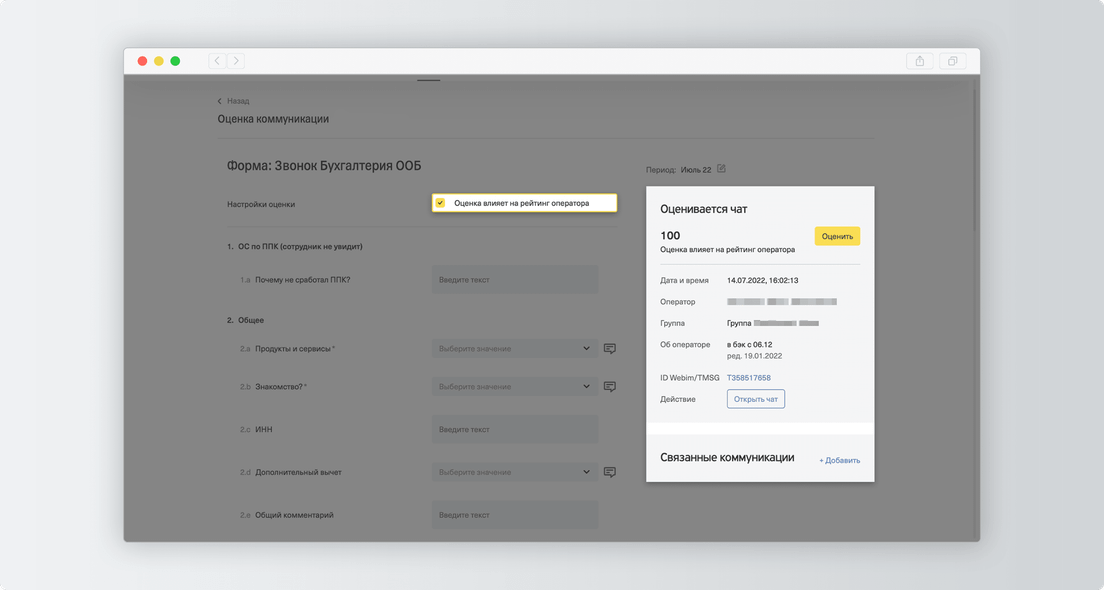Click the Форма: Звонок Бухгалтерия ООБ heading
Screen dimensions: 1104x590
(x=324, y=166)
